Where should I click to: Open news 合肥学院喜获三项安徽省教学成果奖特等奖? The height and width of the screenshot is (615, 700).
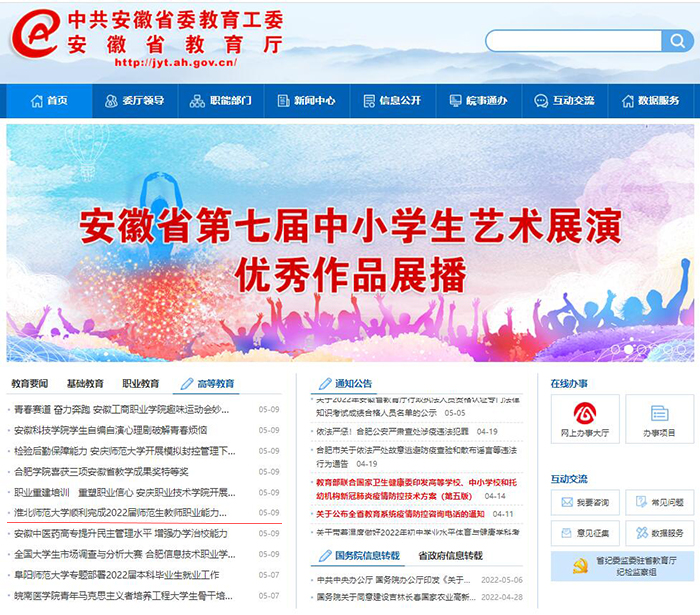pos(101,472)
